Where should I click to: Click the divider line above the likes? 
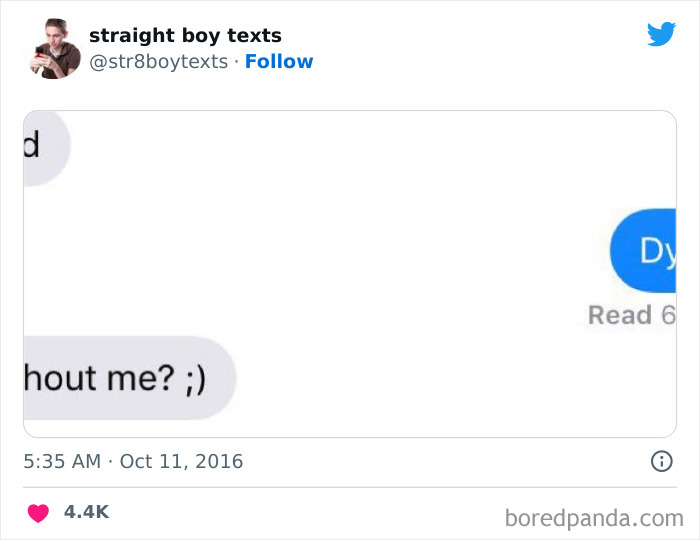350,488
